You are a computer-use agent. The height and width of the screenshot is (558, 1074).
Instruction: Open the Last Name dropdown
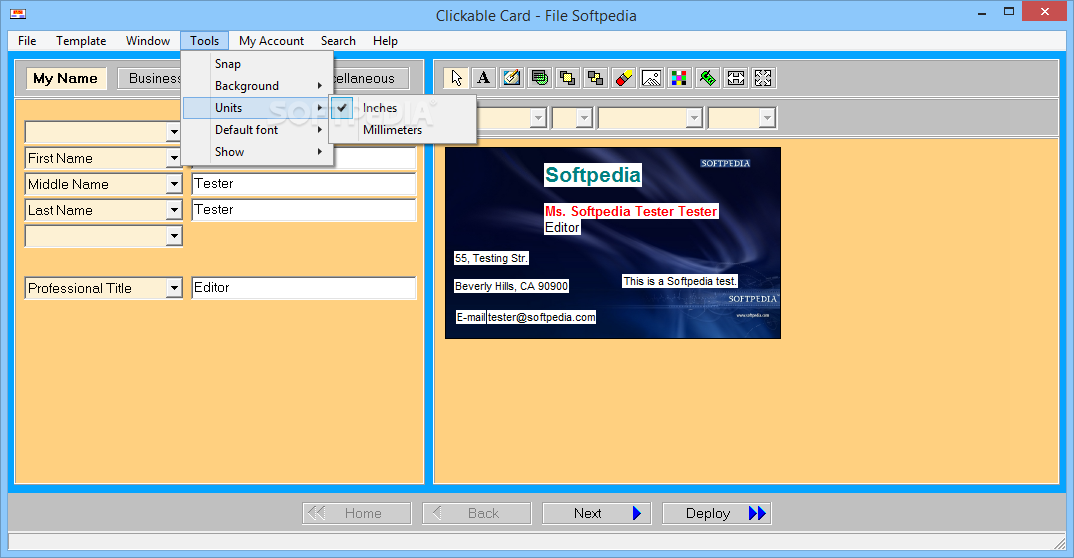[174, 210]
